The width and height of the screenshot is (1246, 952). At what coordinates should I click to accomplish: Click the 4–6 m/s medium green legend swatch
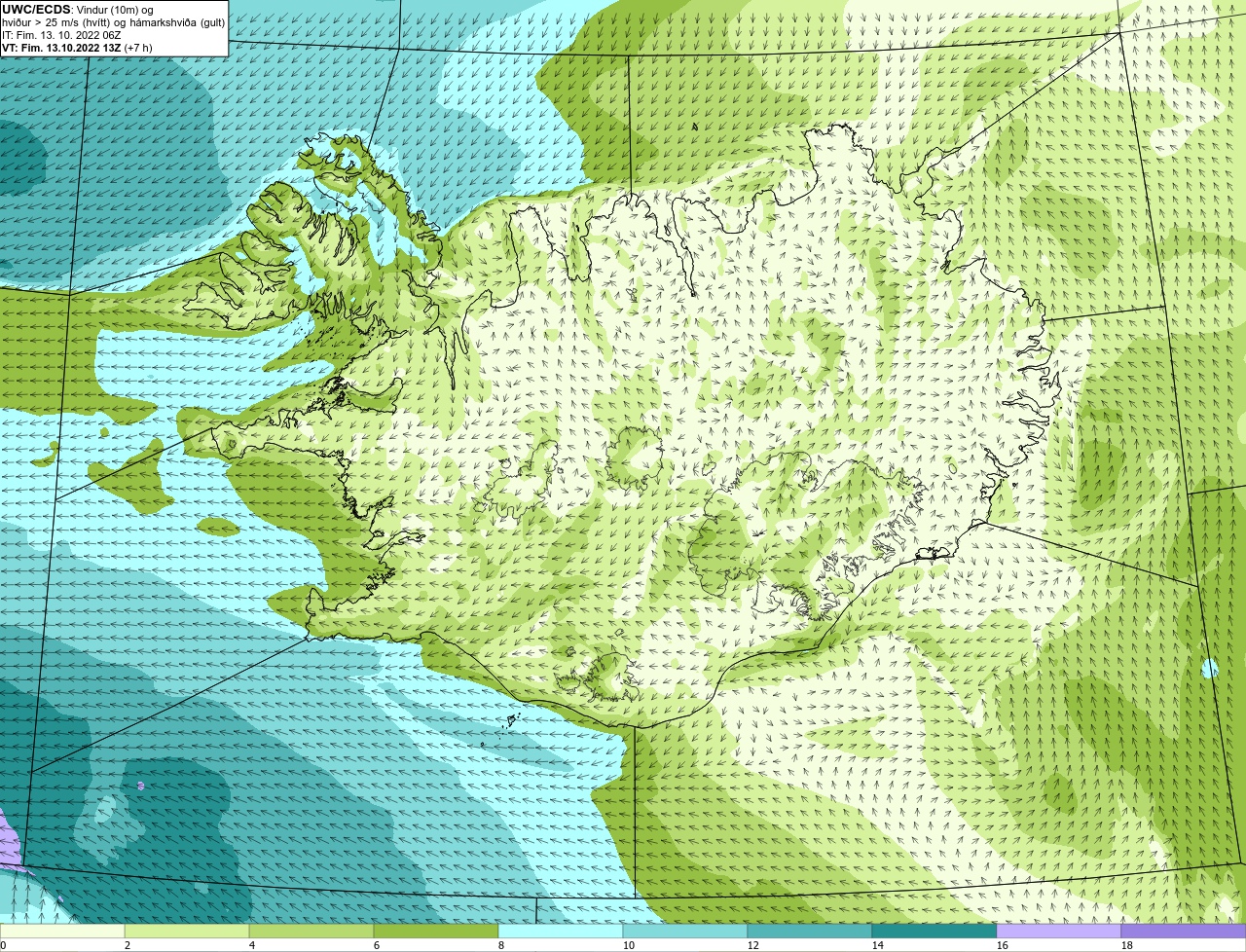pos(311,932)
